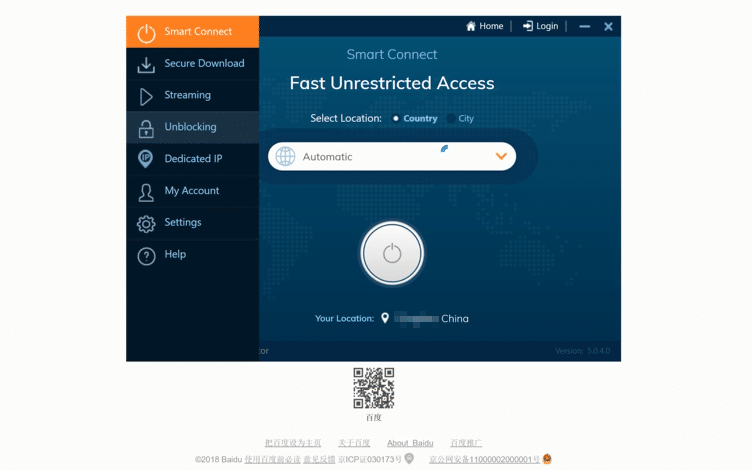The image size is (752, 470).
Task: Click the 关于百度 footer link
Action: tap(354, 443)
